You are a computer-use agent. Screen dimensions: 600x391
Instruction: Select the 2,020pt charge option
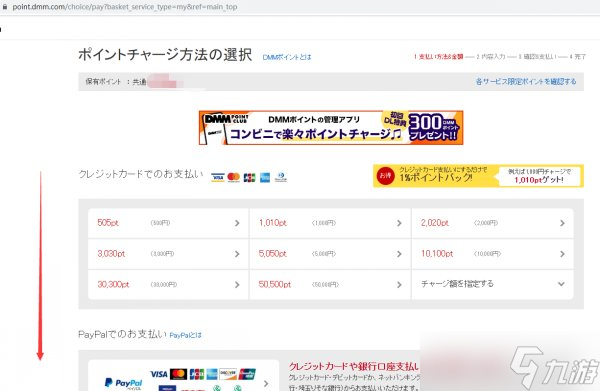(492, 223)
